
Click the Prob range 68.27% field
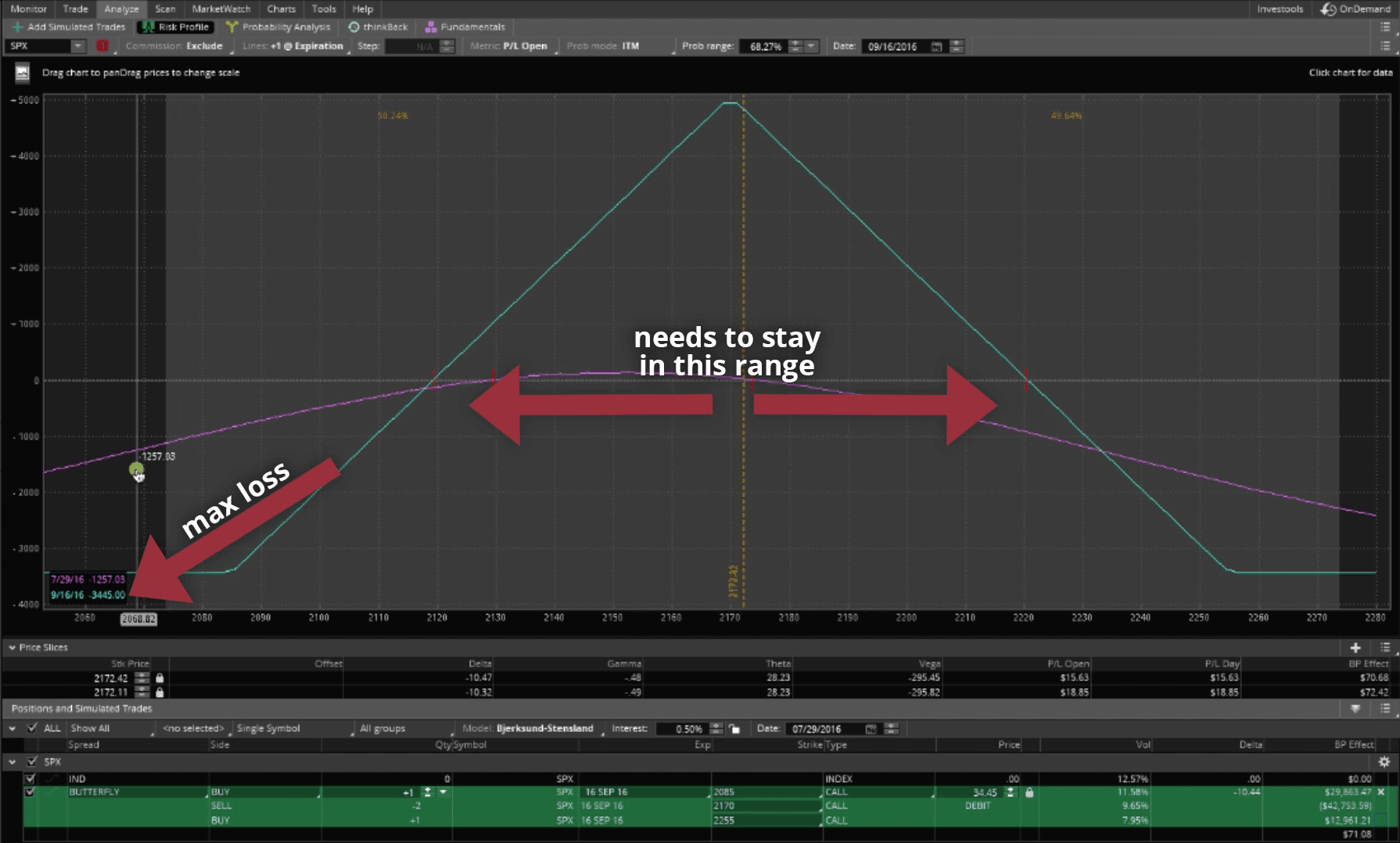(763, 46)
